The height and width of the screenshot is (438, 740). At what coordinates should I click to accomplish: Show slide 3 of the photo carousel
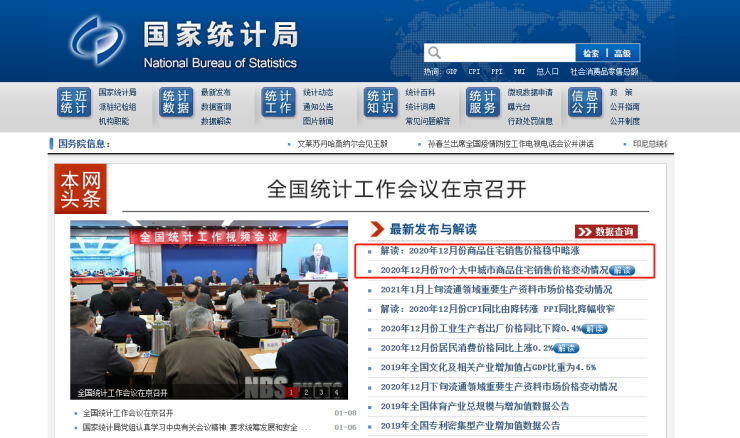point(321,392)
